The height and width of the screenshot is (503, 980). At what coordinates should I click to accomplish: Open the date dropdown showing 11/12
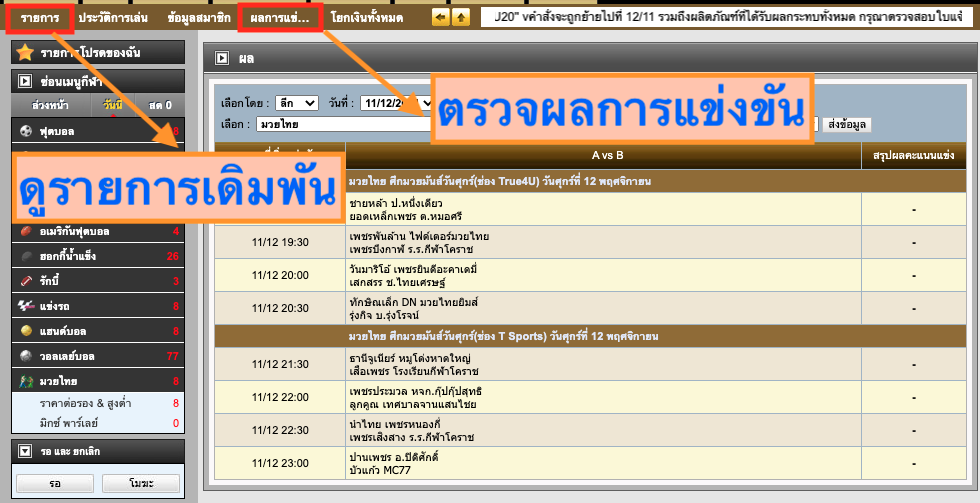click(397, 103)
